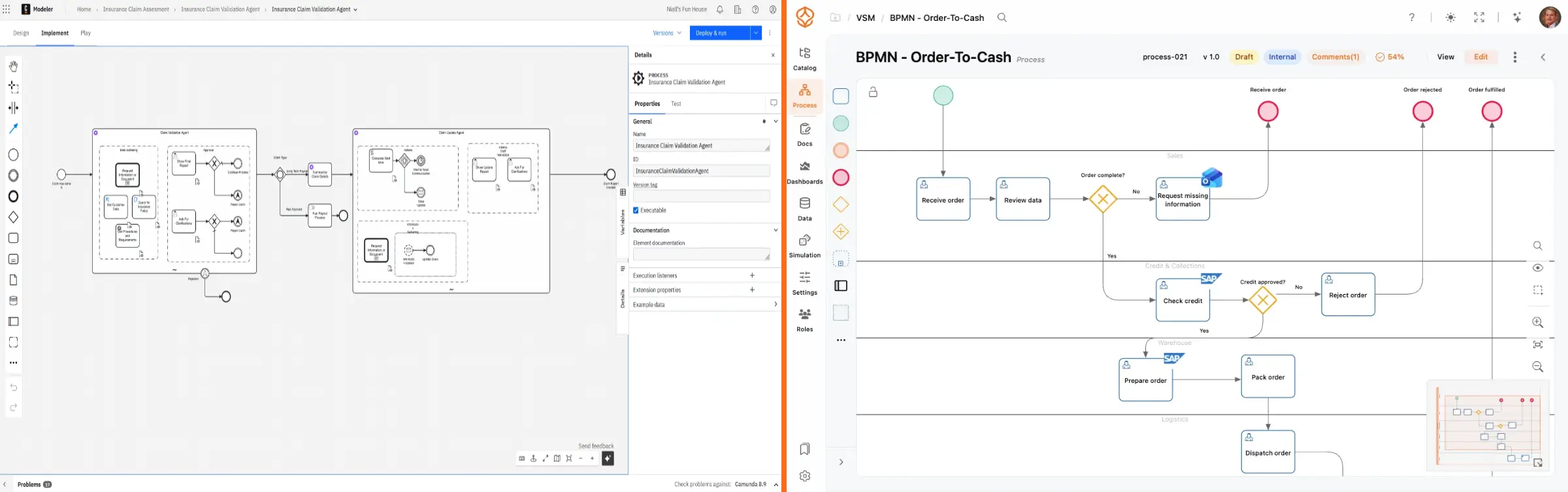Toggle the eye visibility icon in VSM
This screenshot has width=1568, height=492.
1538,268
